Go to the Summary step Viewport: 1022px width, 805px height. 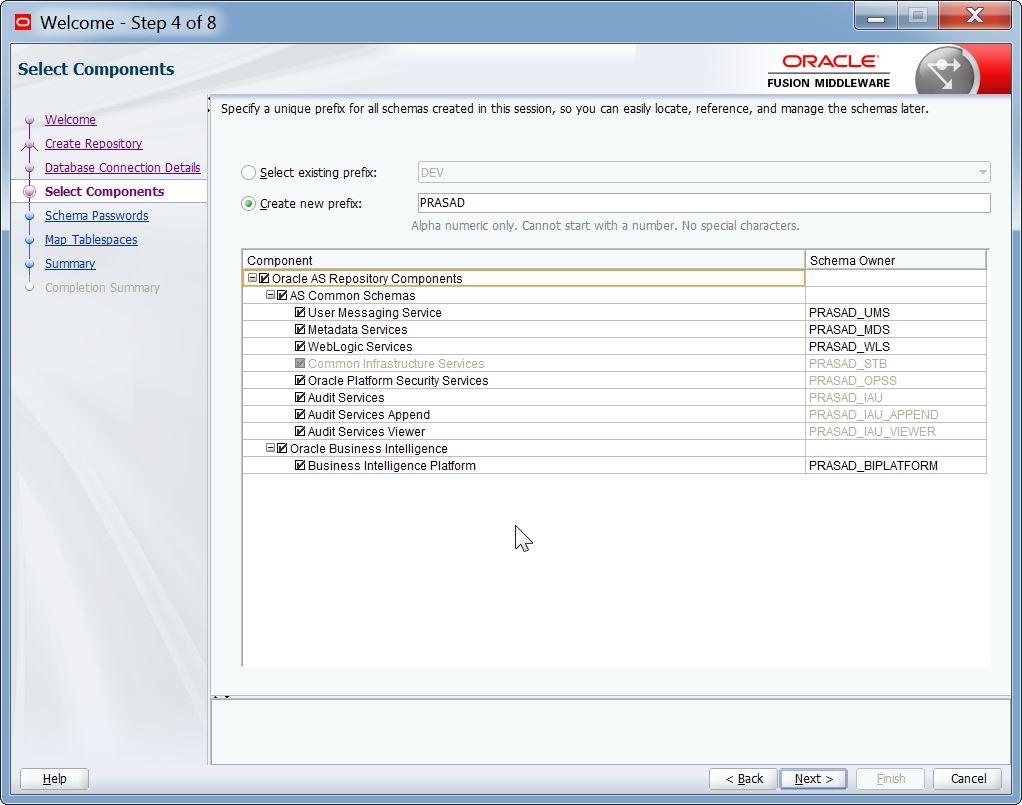pos(70,264)
